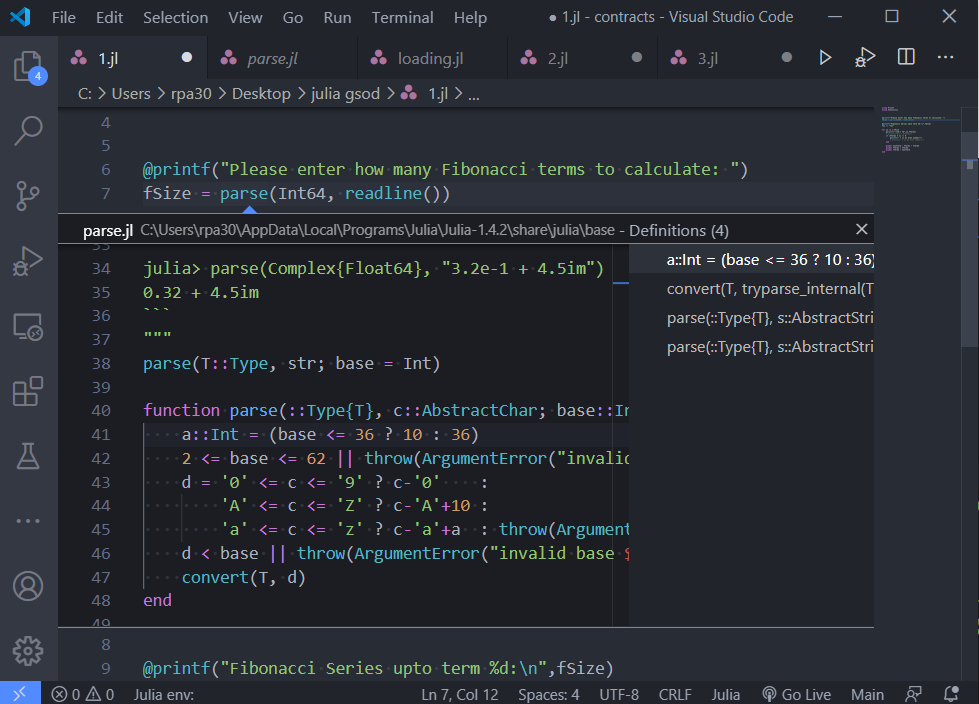Click the debug file button in editor toolbar
979x704 pixels.
[x=865, y=57]
